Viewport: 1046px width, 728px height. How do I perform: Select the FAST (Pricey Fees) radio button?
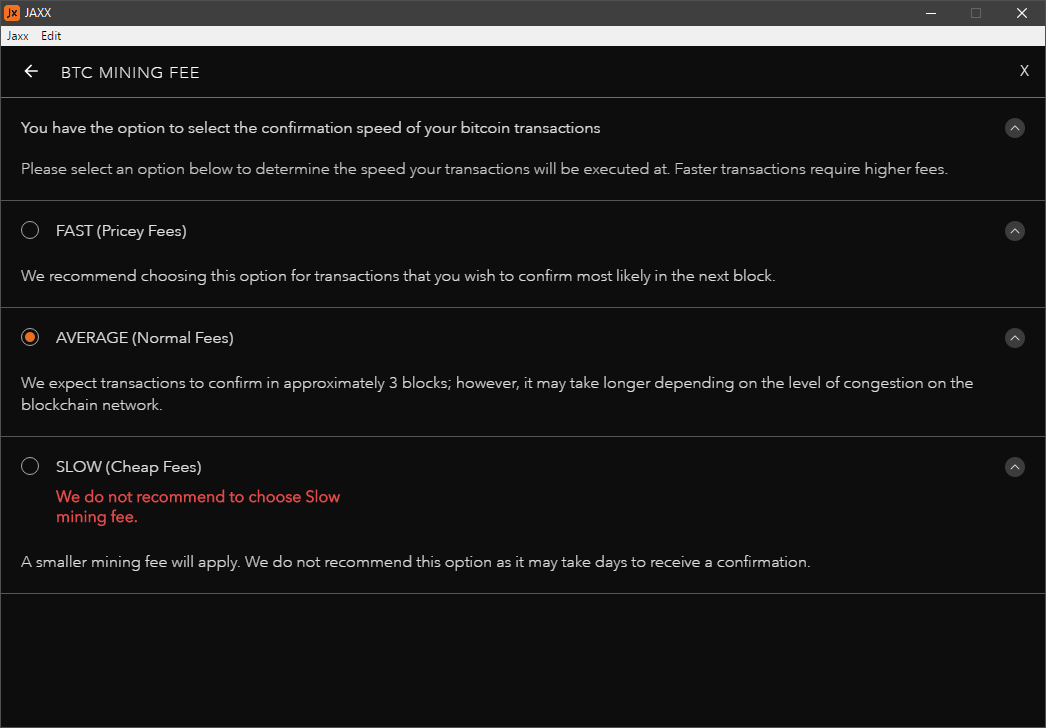pos(30,230)
